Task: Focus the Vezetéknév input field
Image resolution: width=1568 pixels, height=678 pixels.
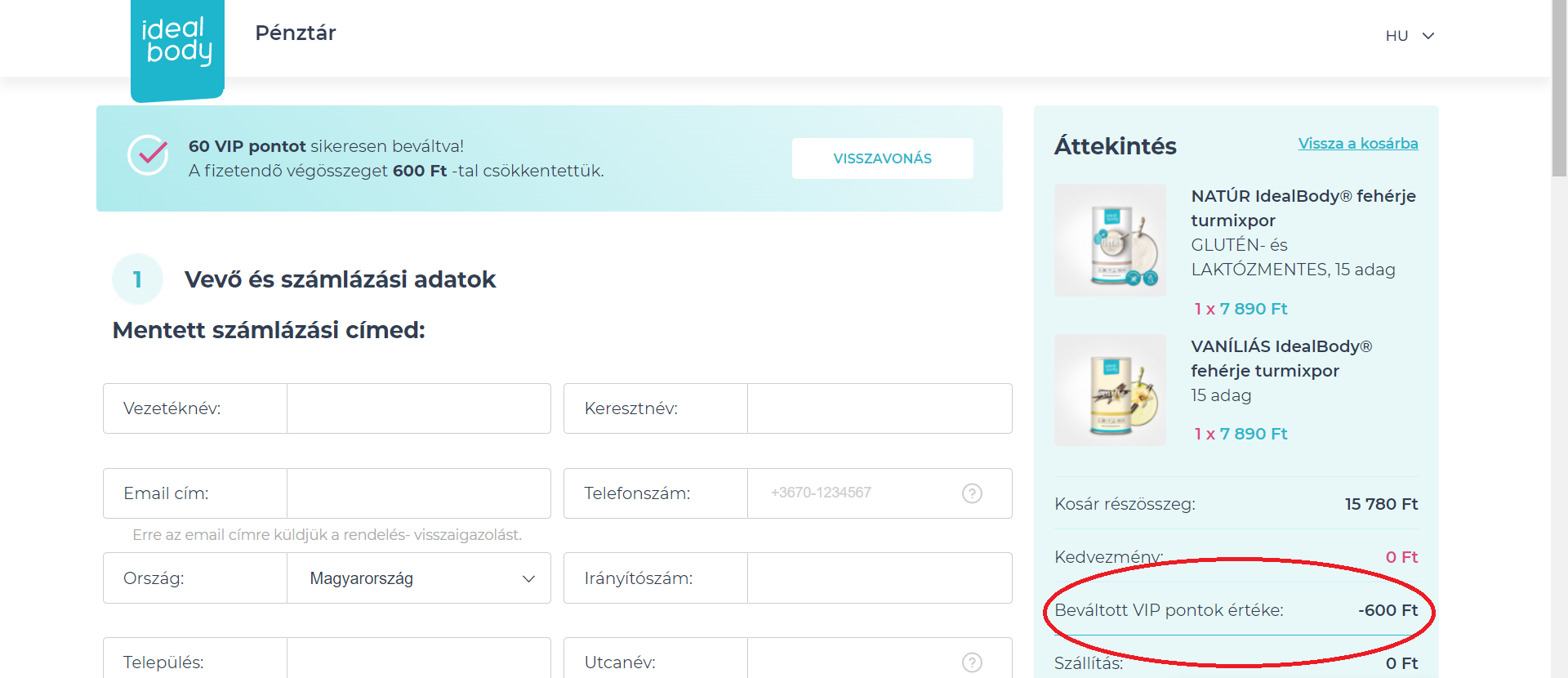Action: point(418,408)
